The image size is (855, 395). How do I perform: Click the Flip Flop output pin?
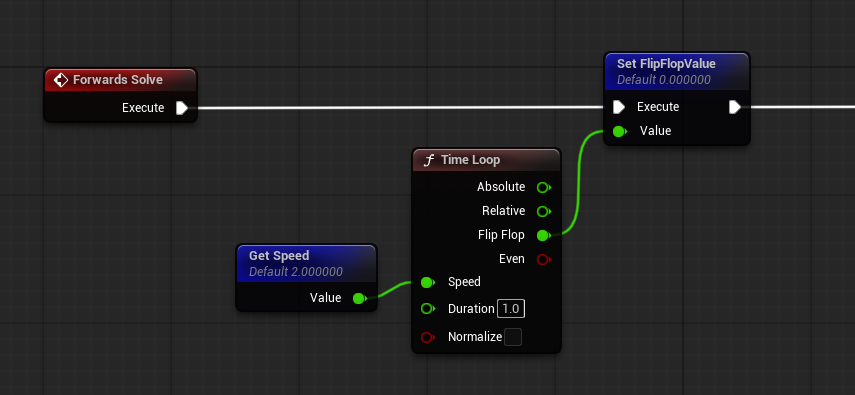click(x=544, y=235)
